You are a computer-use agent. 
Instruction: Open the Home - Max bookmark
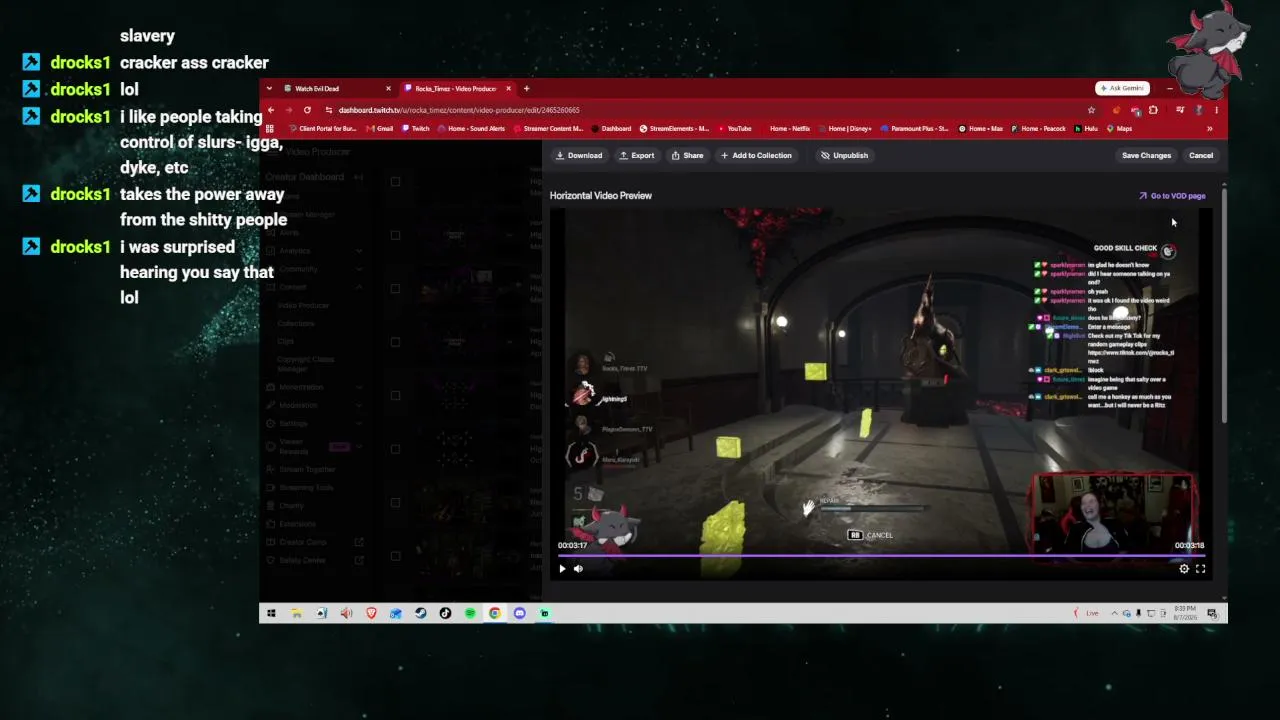(980, 129)
